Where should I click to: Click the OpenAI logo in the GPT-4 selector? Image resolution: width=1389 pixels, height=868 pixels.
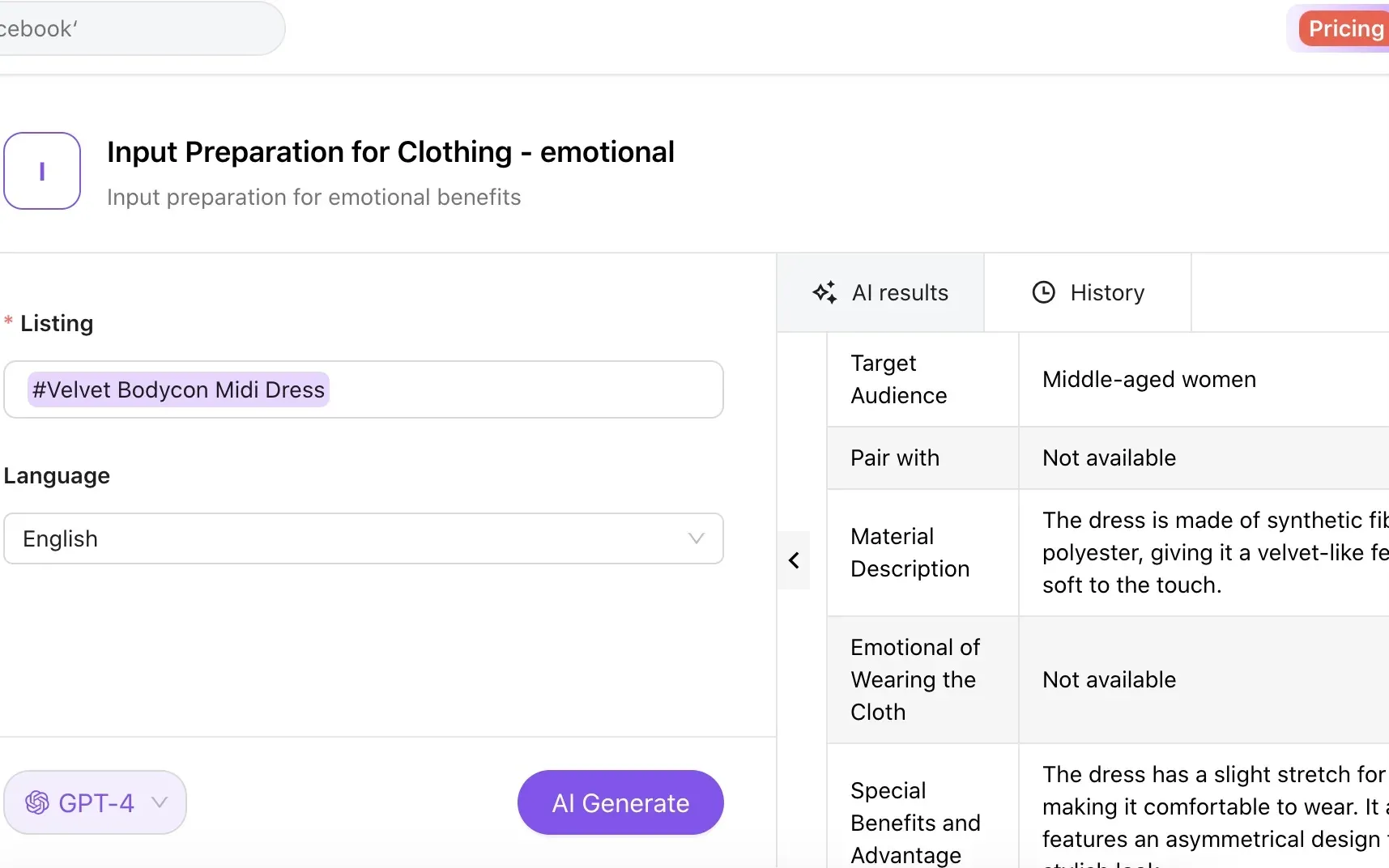tap(36, 802)
